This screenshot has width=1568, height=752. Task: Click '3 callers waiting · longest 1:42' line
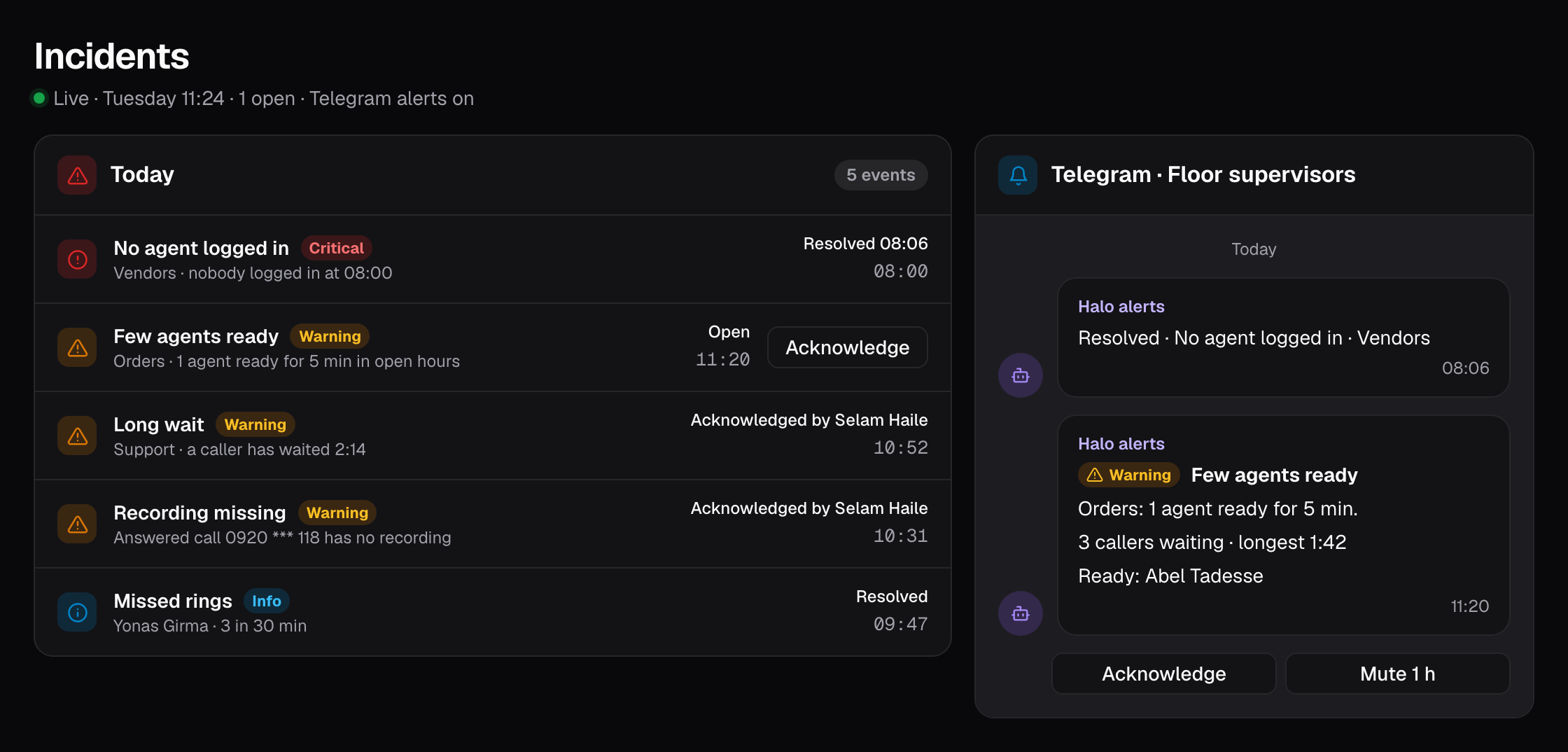[x=1212, y=543]
